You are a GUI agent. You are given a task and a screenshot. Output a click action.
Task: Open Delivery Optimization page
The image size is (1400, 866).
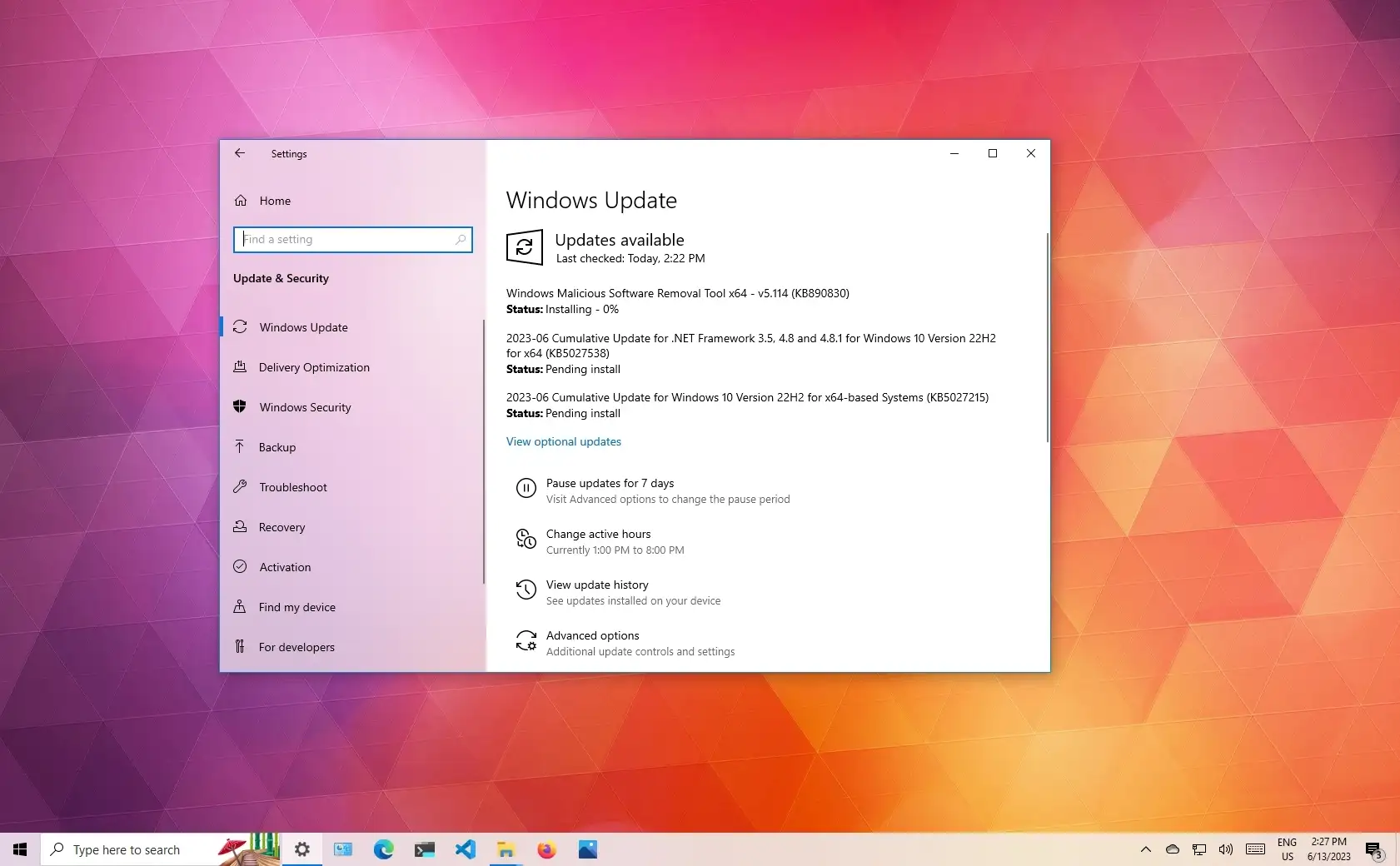352,367
